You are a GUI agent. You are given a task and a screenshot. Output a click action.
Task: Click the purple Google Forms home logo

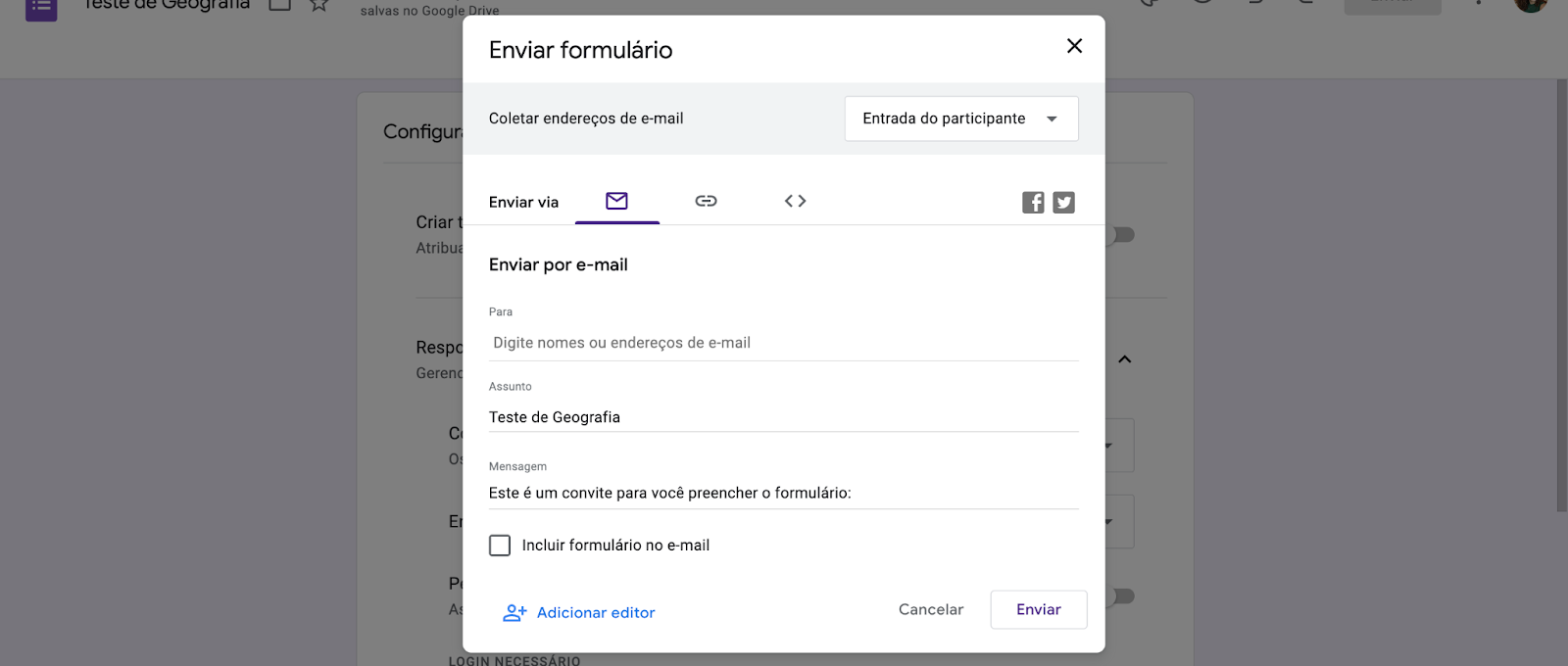coord(41,8)
